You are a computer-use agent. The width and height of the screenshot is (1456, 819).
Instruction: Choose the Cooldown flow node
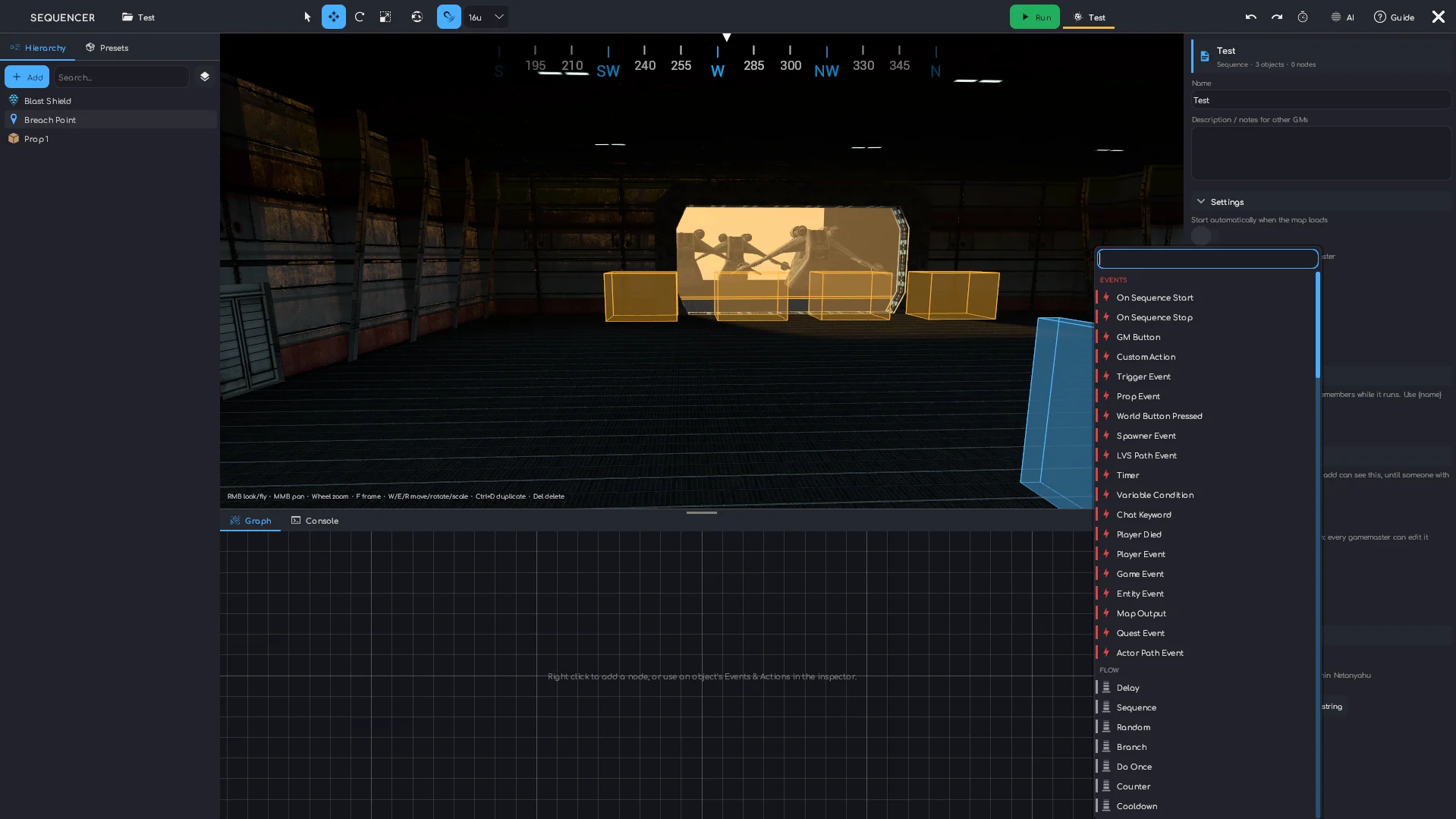click(1205, 806)
